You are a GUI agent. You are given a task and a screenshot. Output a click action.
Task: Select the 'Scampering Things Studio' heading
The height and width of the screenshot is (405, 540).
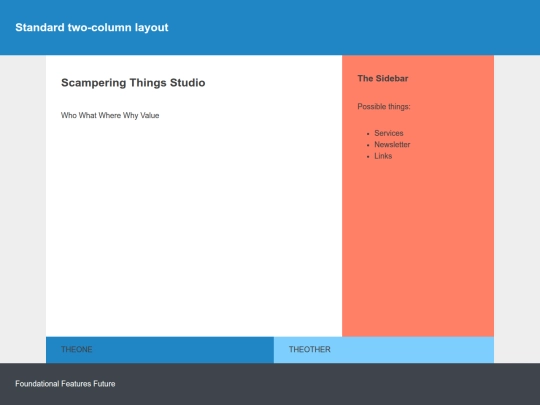point(133,83)
